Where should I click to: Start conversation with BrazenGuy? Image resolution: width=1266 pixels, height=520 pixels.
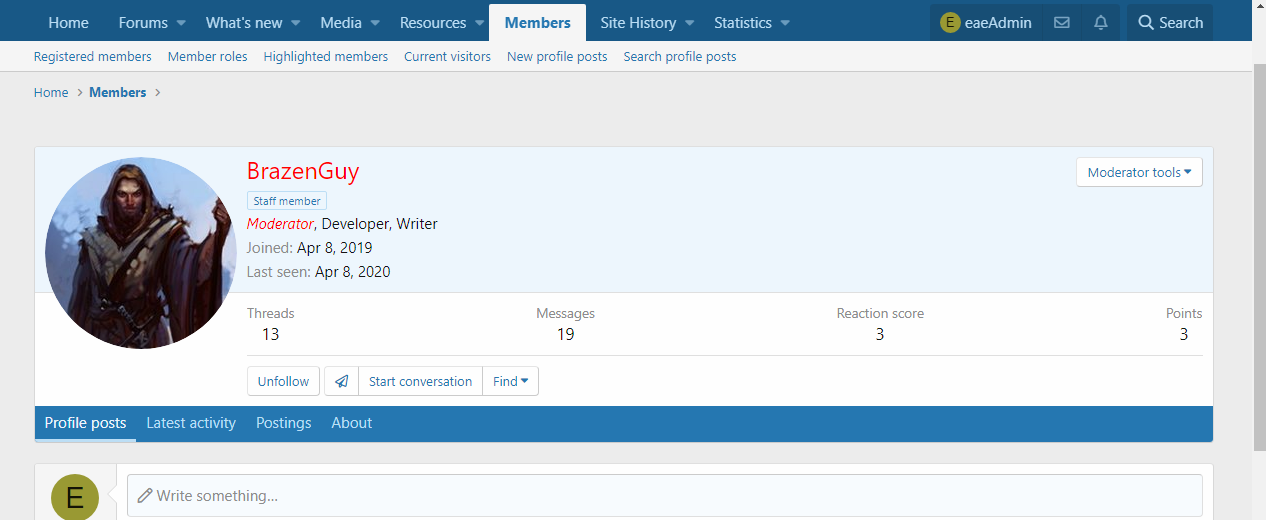tap(420, 381)
